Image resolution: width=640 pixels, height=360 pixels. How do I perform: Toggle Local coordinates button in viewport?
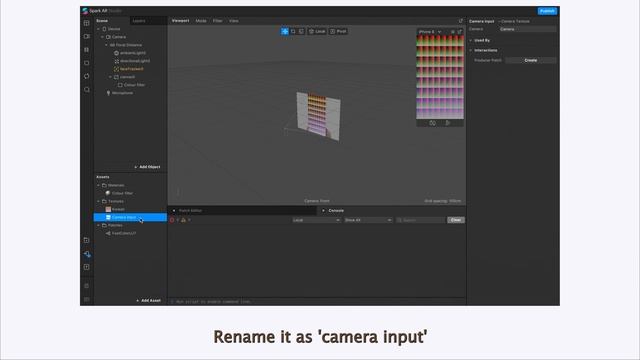pyautogui.click(x=317, y=31)
